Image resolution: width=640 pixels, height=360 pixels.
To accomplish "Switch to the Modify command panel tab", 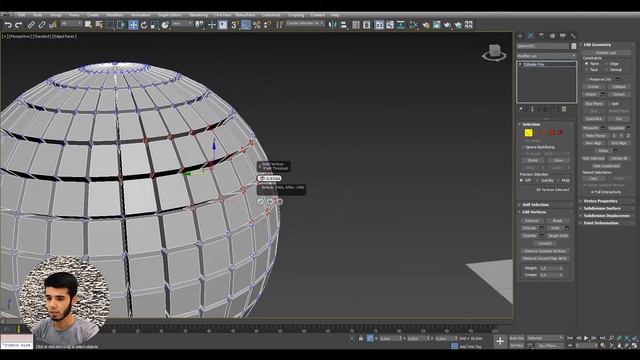I will coord(531,36).
